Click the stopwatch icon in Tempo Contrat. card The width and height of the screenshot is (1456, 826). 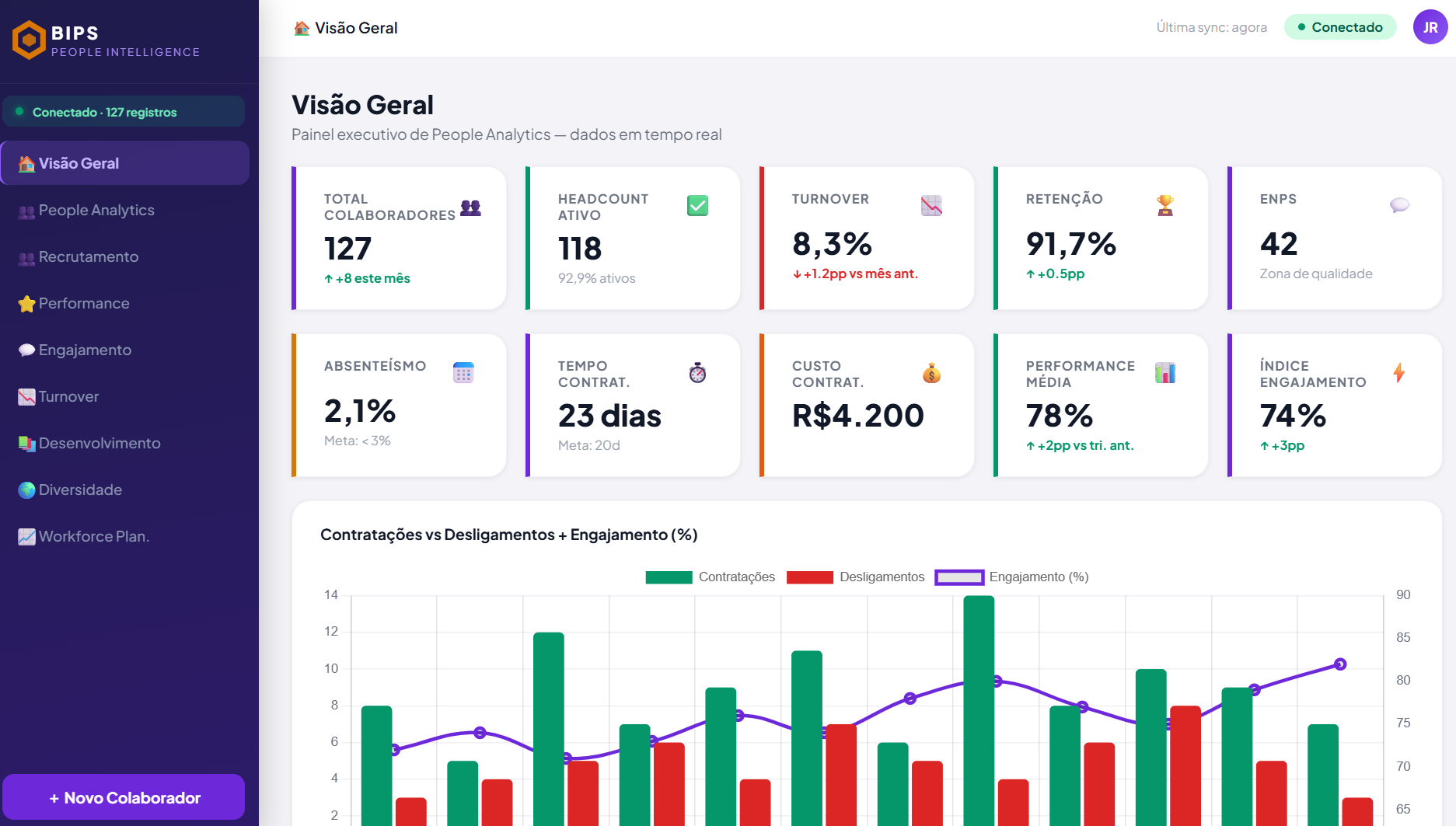(697, 373)
